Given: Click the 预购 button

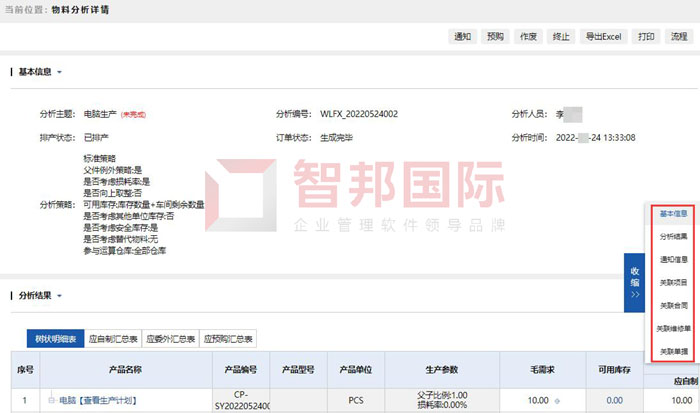Looking at the screenshot, I should (x=495, y=37).
